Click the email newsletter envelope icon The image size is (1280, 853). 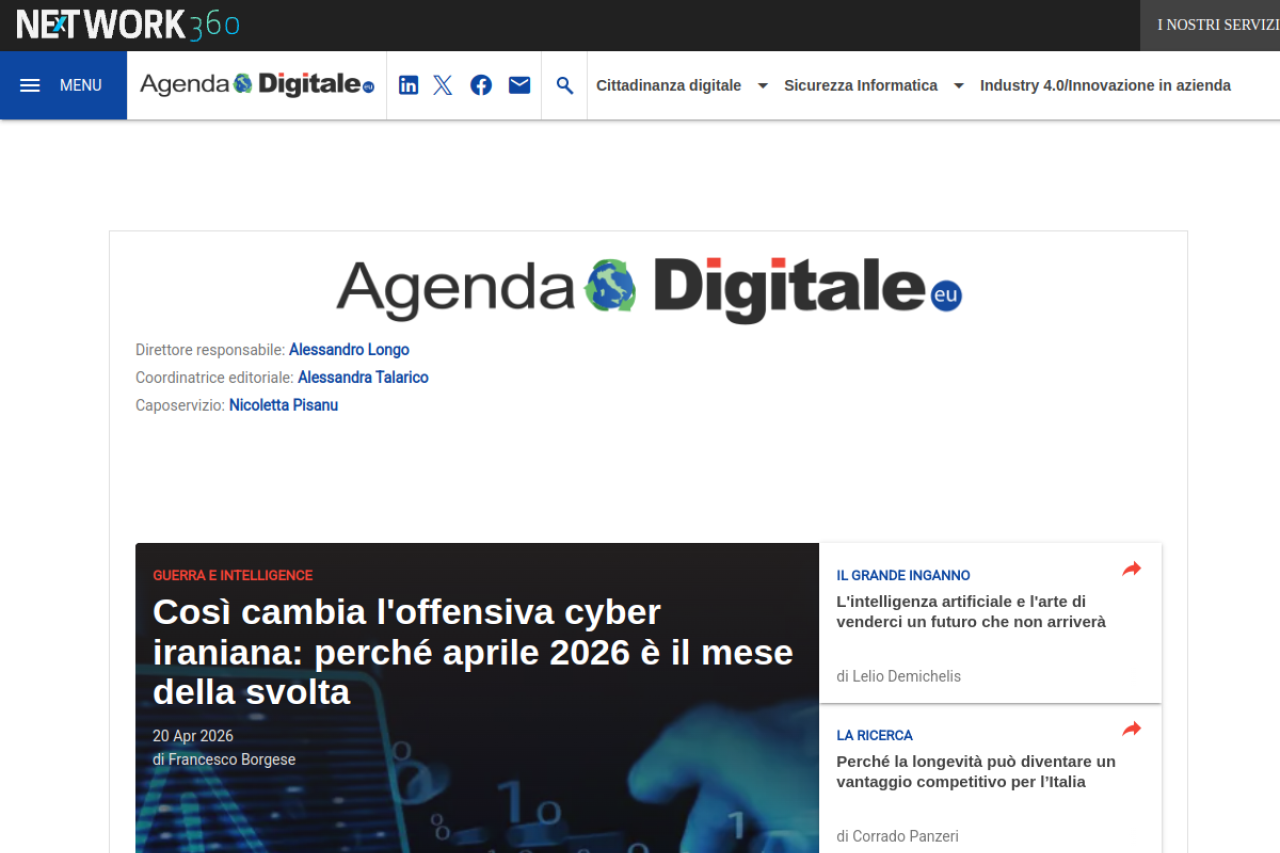click(519, 85)
